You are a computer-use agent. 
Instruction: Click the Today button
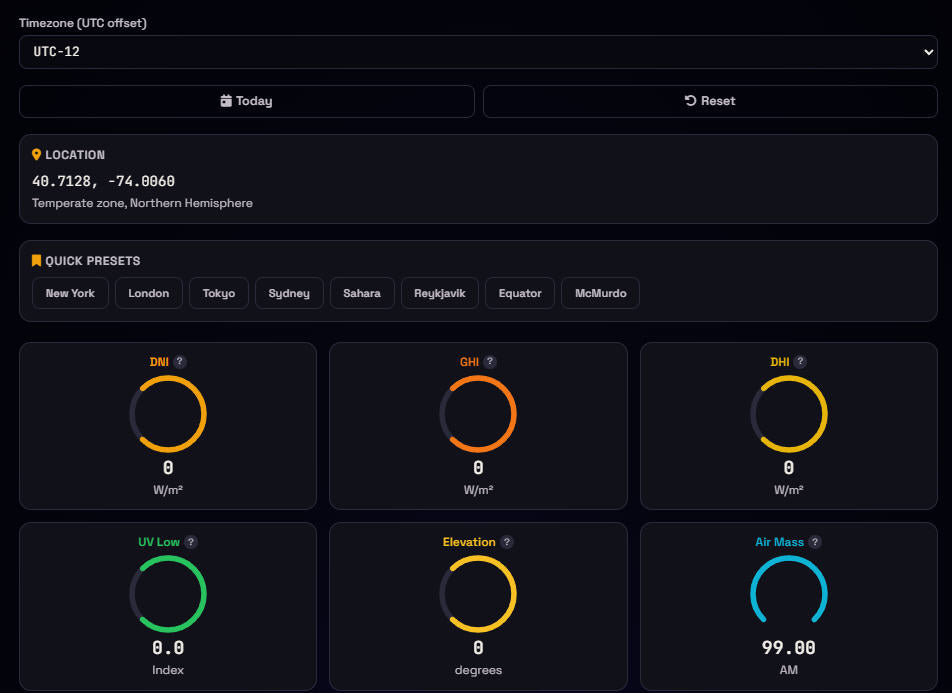tap(246, 101)
